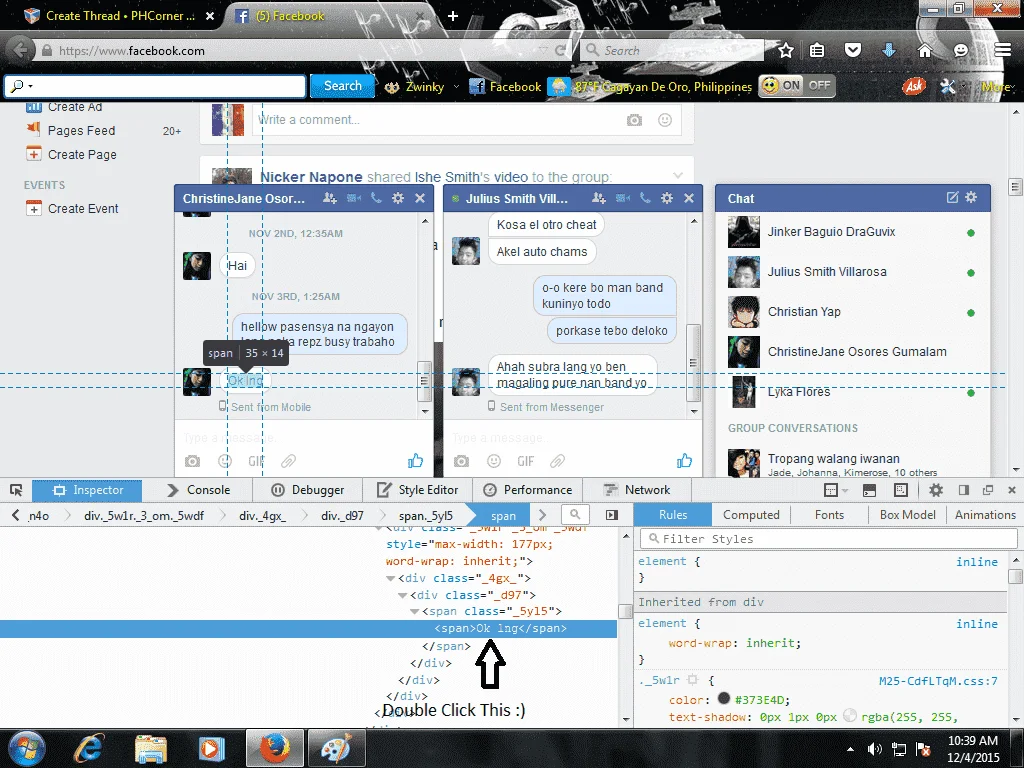
Task: Open the emoji picker in the Julius Smith chat
Action: tap(494, 461)
